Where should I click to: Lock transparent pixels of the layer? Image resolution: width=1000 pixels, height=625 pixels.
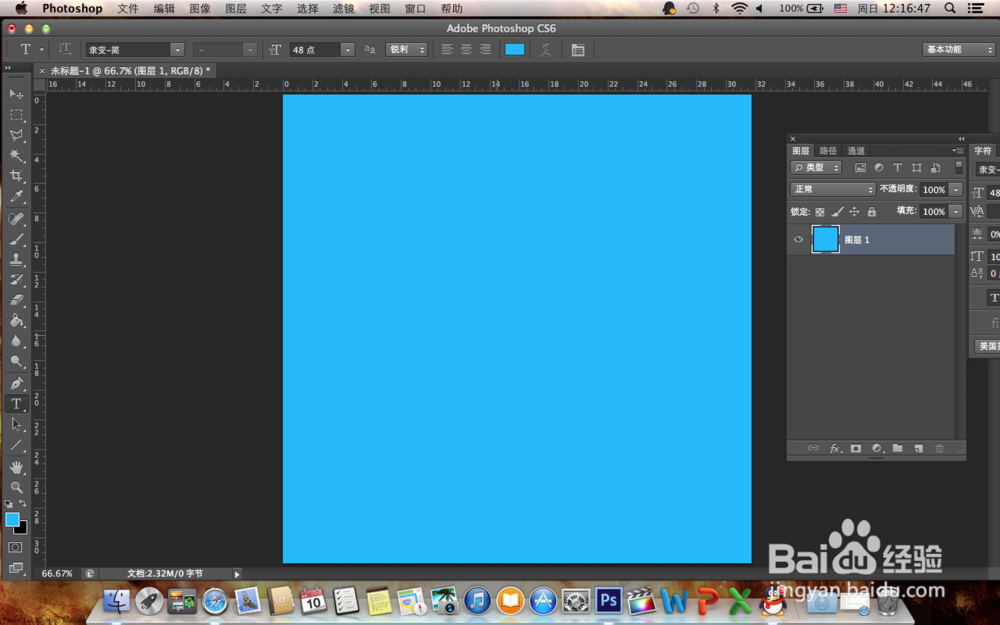pyautogui.click(x=820, y=212)
